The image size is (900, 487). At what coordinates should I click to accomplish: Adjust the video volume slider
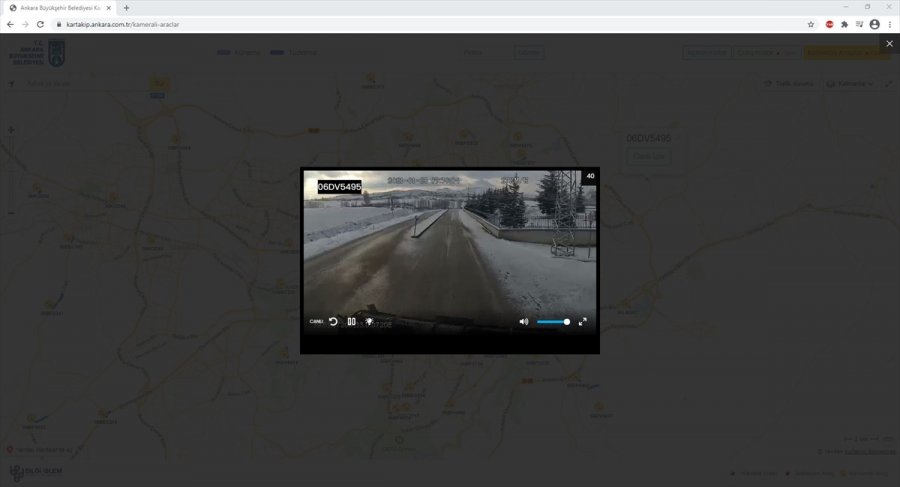coord(553,322)
